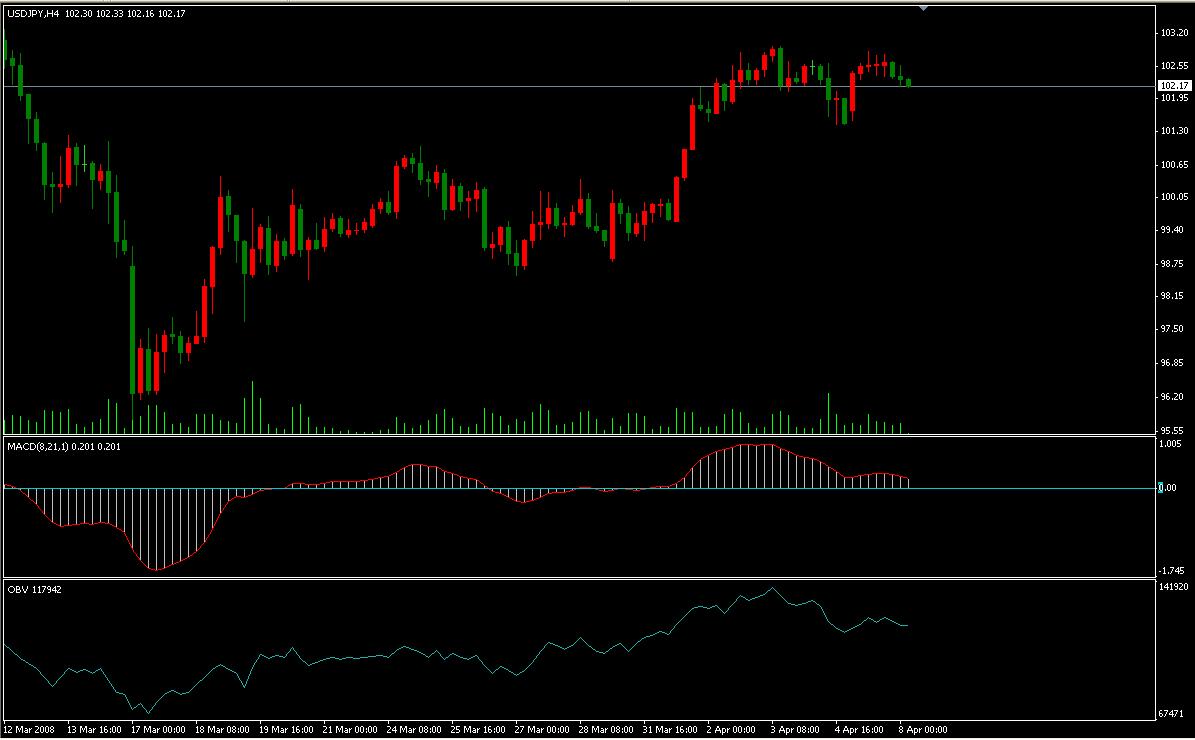Click the 2 Apr 00:00 time label

pyautogui.click(x=731, y=730)
